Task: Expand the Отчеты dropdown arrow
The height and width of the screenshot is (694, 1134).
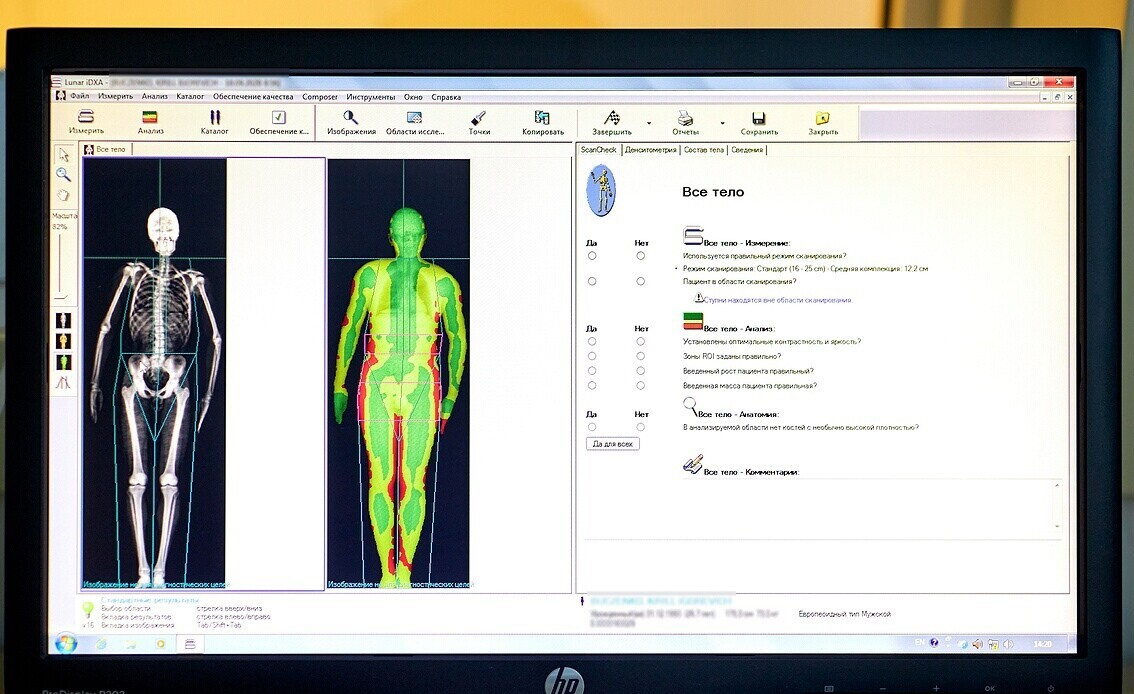Action: [722, 124]
